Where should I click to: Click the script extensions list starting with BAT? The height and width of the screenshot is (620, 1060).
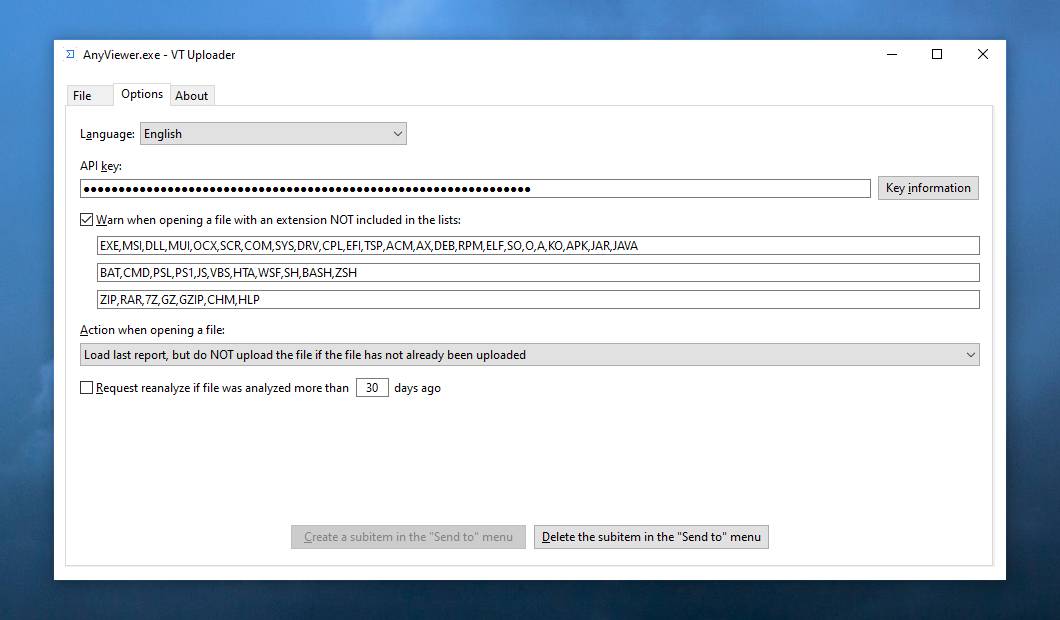538,272
